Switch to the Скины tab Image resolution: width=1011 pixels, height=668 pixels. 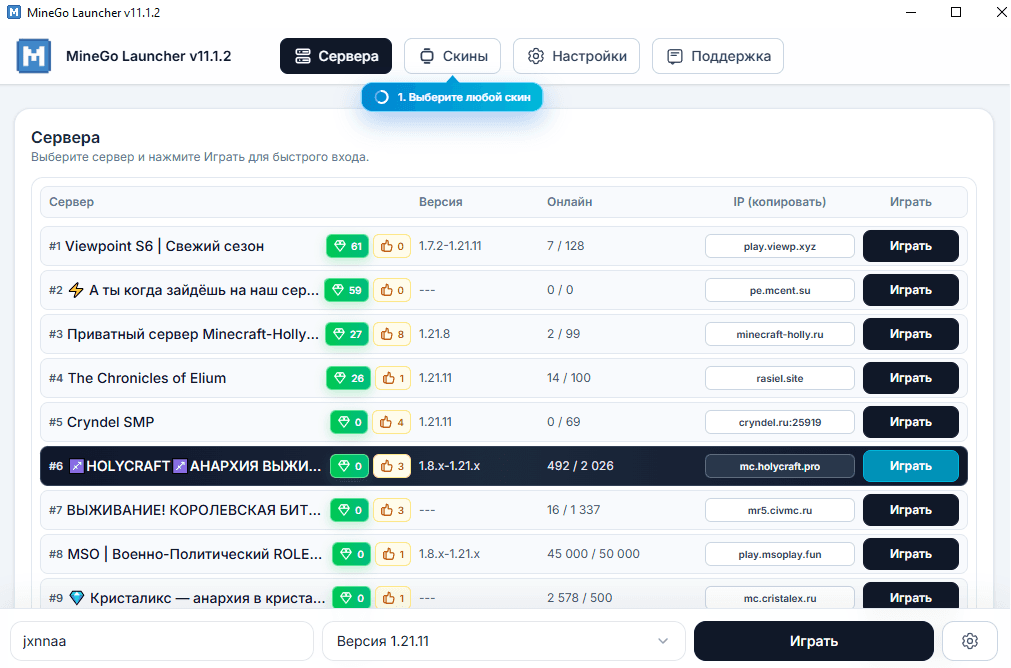click(452, 56)
